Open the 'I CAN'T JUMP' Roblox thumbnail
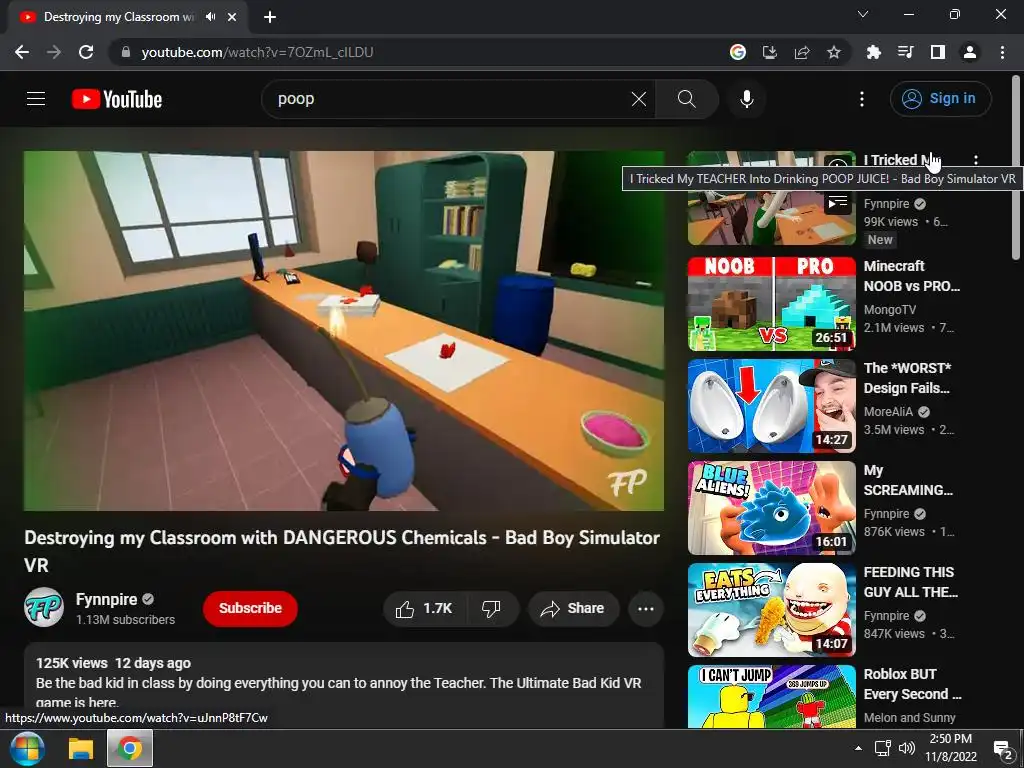 (x=771, y=696)
